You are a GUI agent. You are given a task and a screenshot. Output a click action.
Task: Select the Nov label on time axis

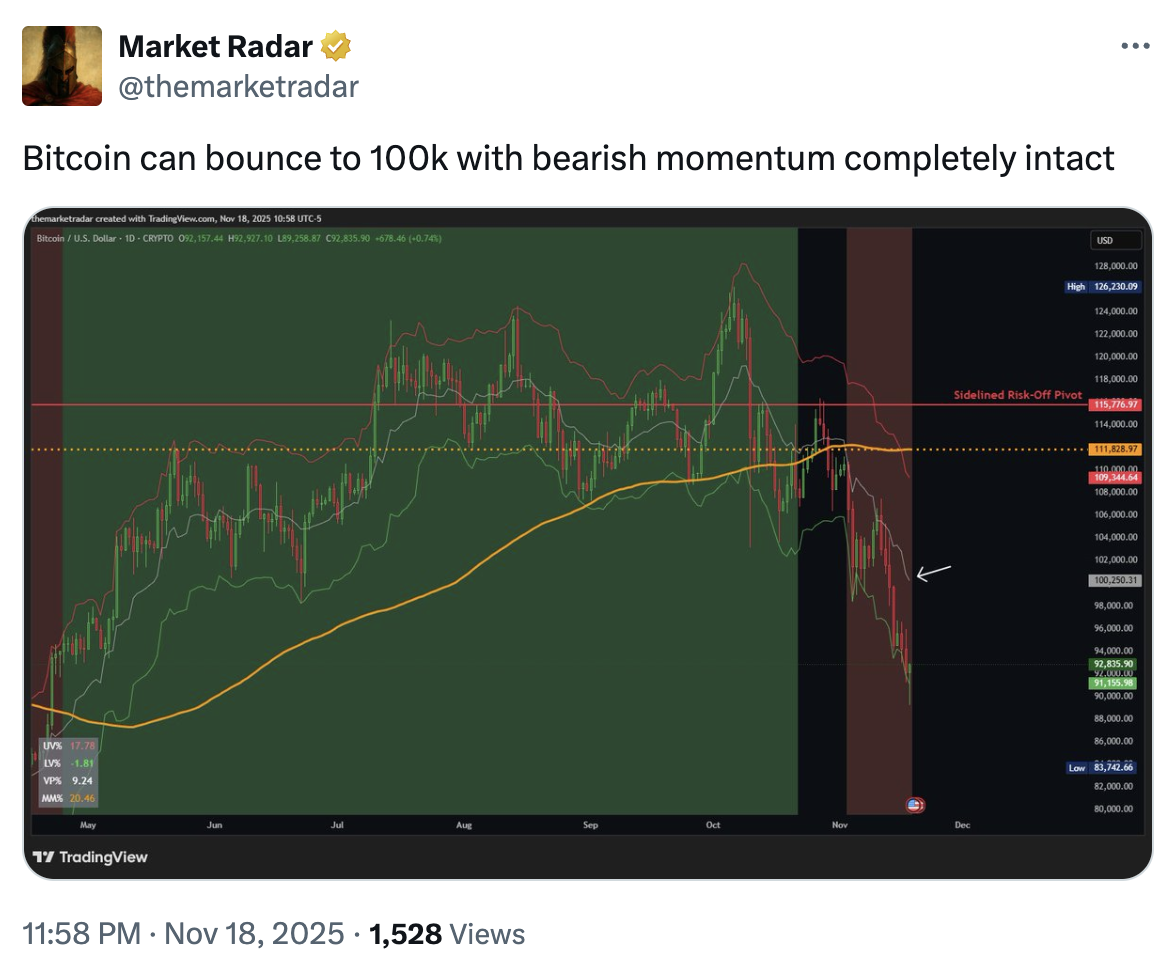[840, 825]
